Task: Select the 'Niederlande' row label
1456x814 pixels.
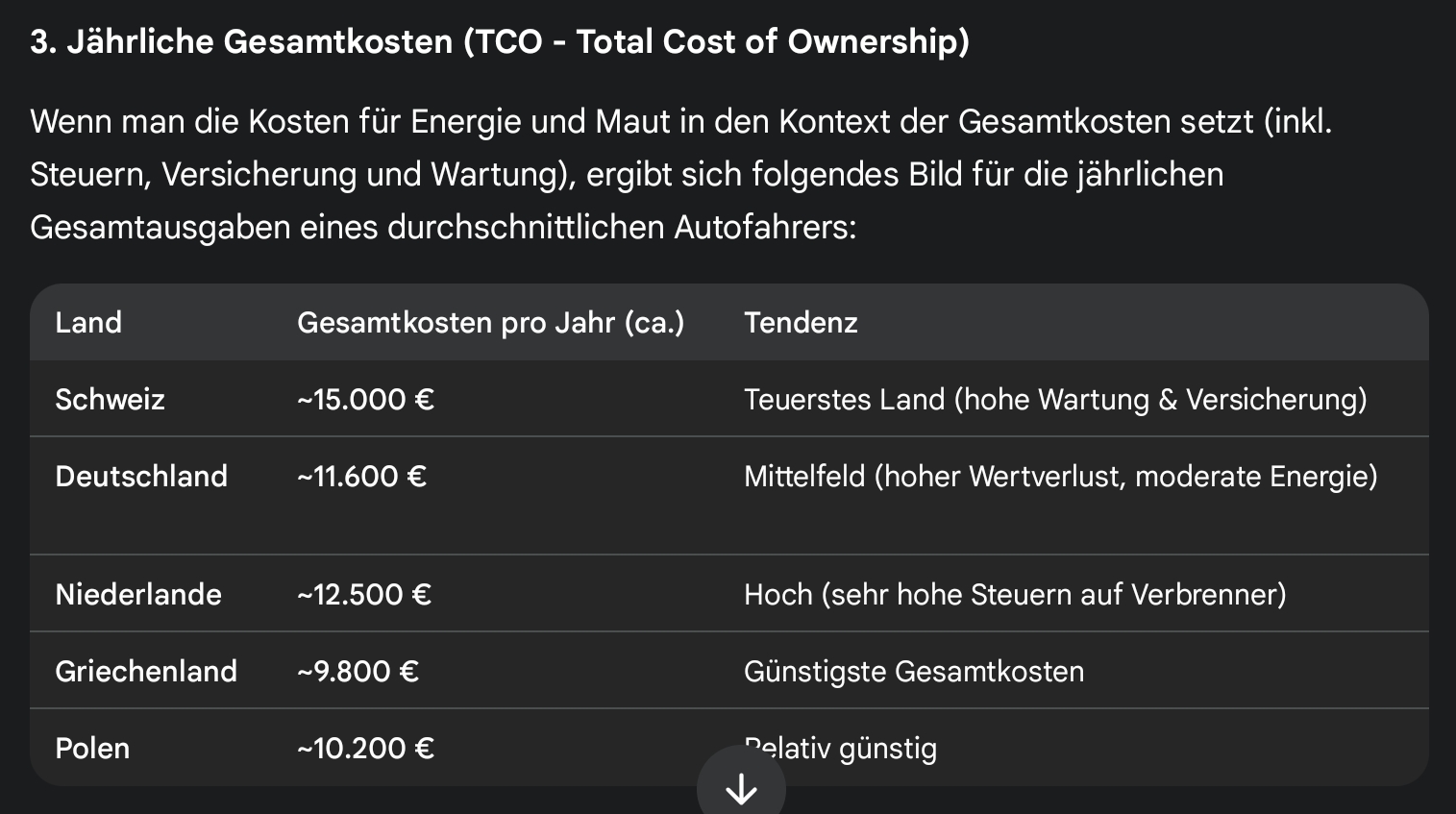Action: tap(138, 595)
